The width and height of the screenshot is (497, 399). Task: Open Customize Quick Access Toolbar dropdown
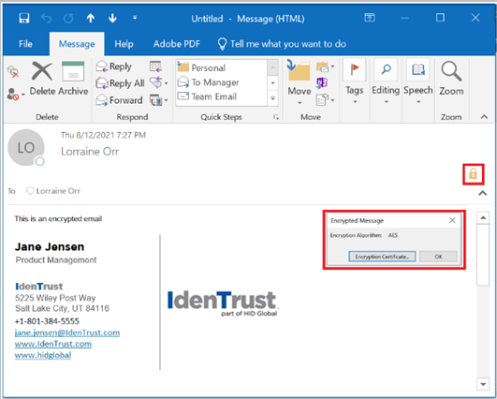point(135,17)
